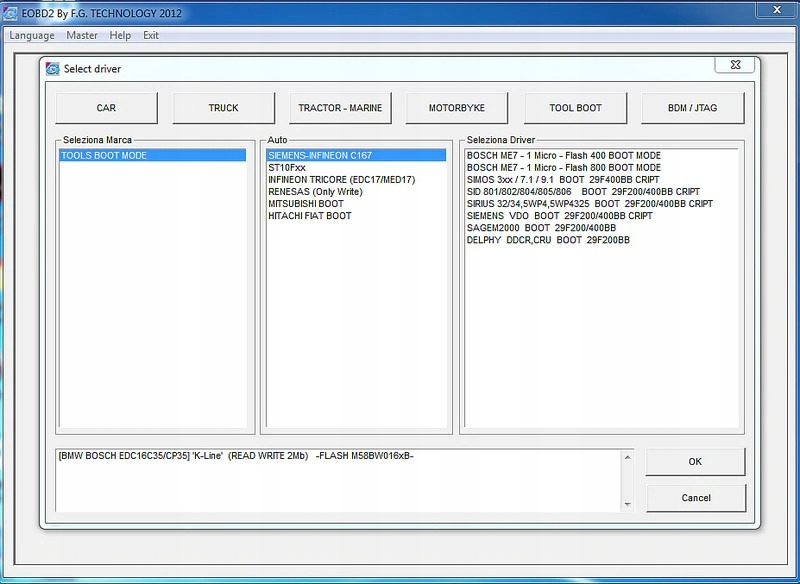Screen dimensions: 800x584
Task: Choose the MOTORBYKE category button
Action: click(457, 108)
